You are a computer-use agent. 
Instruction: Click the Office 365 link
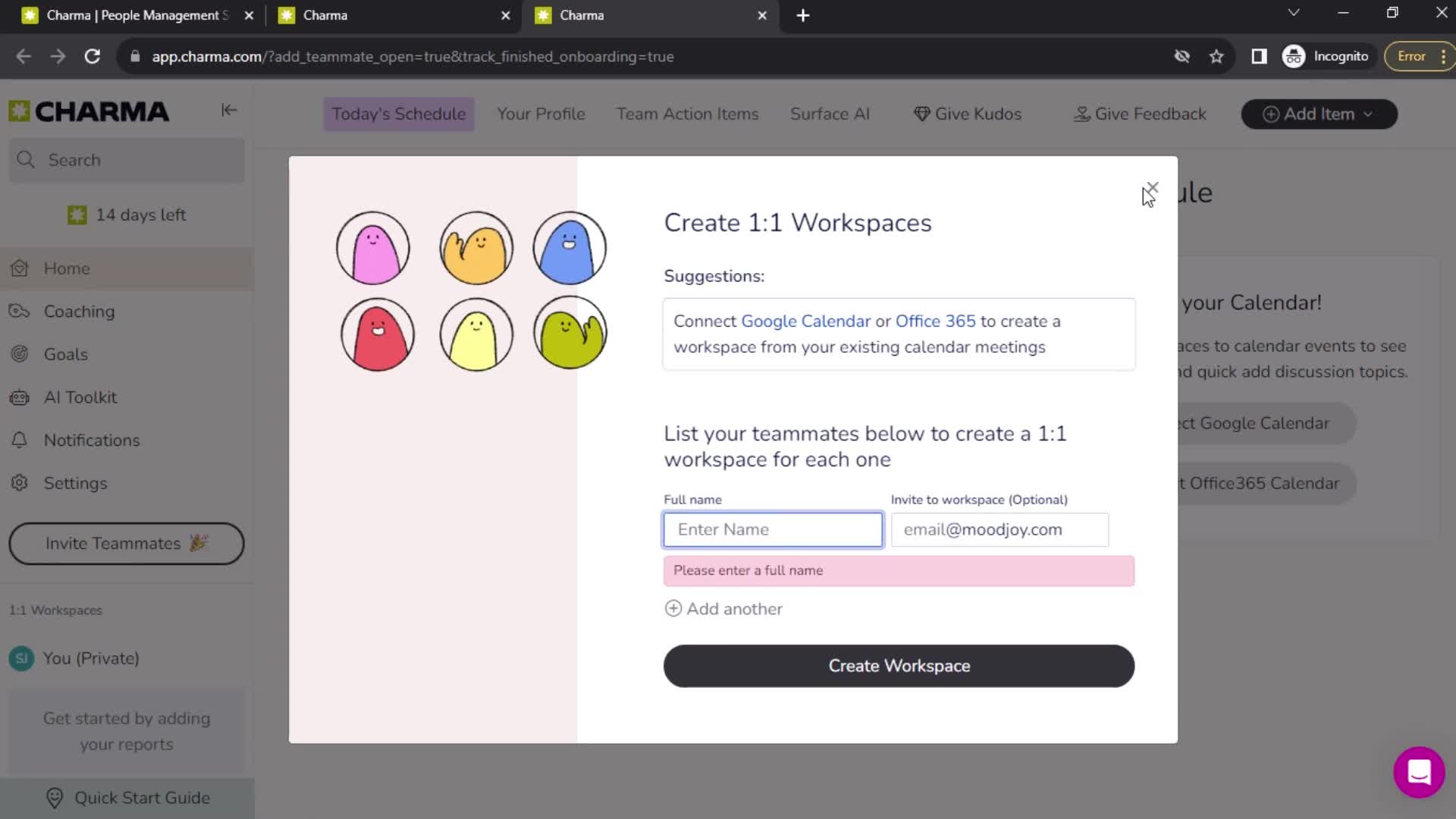click(935, 321)
